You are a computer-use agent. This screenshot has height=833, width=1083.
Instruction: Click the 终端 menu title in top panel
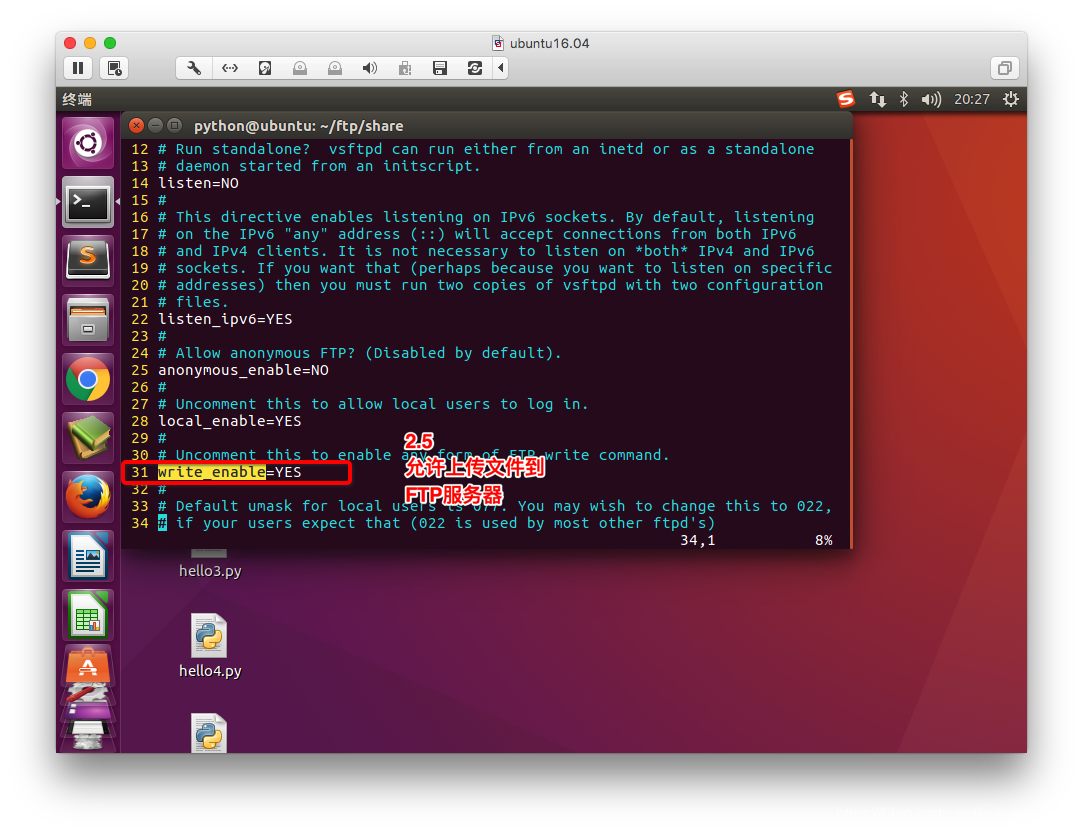(77, 99)
